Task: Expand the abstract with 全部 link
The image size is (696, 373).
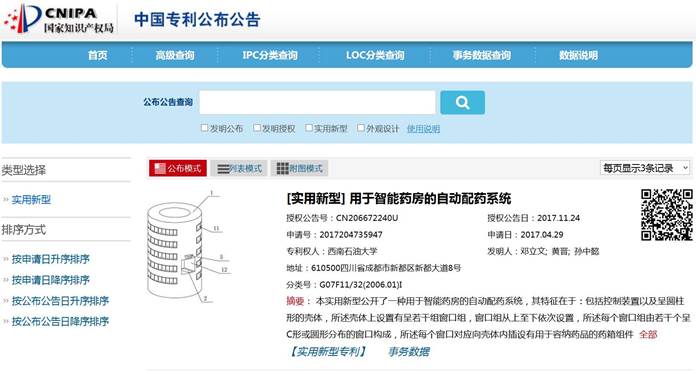Action: (648, 334)
